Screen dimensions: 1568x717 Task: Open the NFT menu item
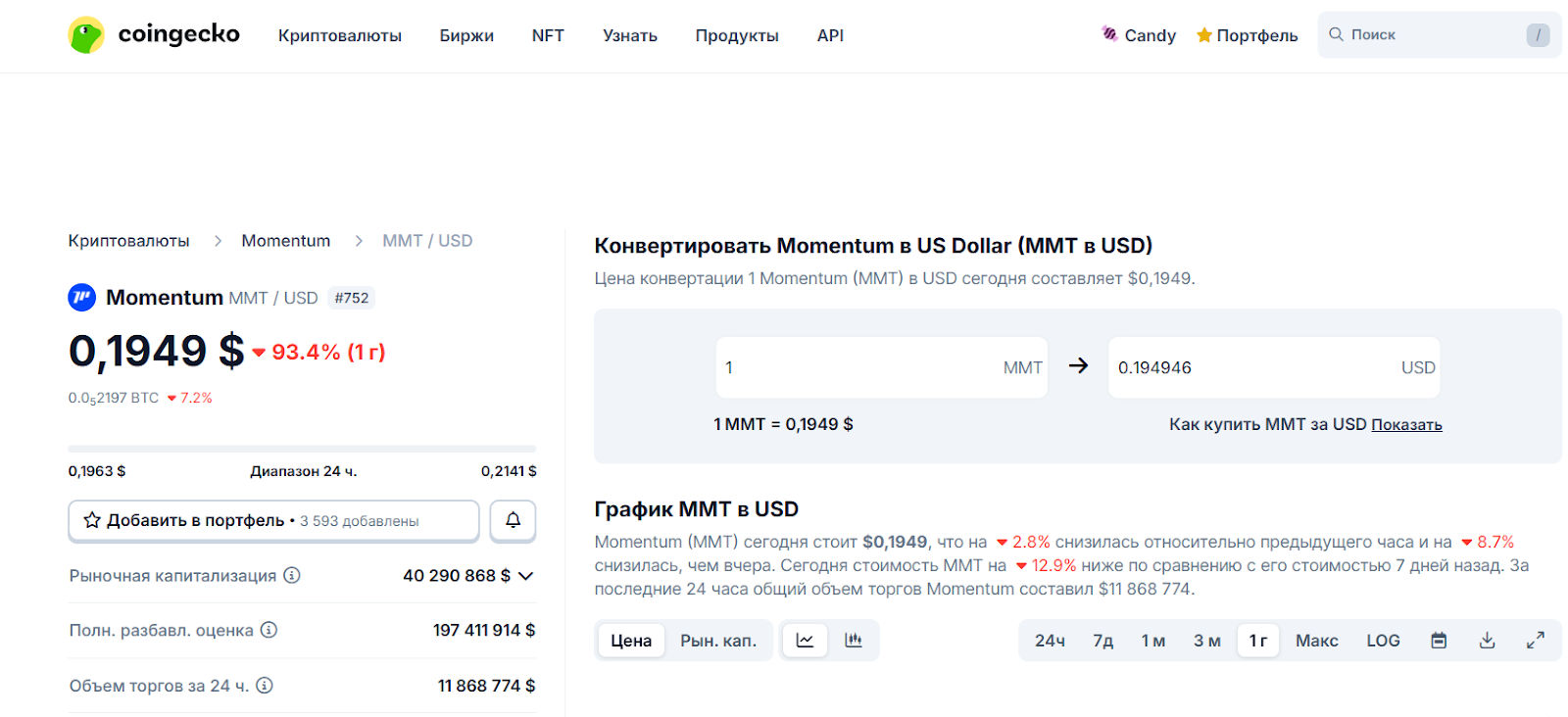548,35
